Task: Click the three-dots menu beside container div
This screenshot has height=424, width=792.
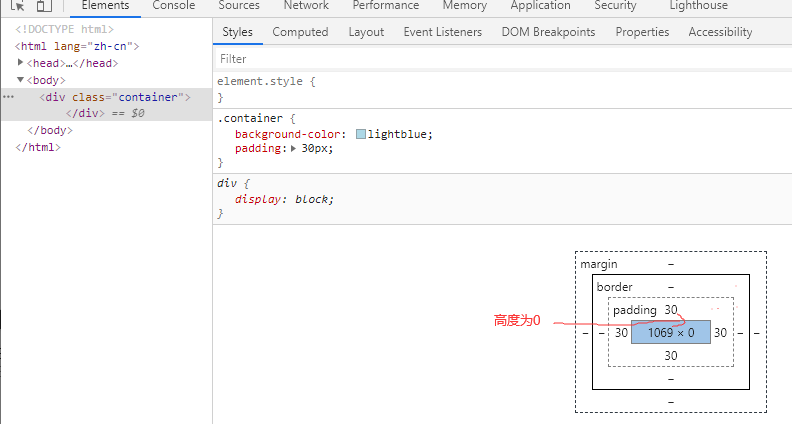Action: [x=8, y=97]
